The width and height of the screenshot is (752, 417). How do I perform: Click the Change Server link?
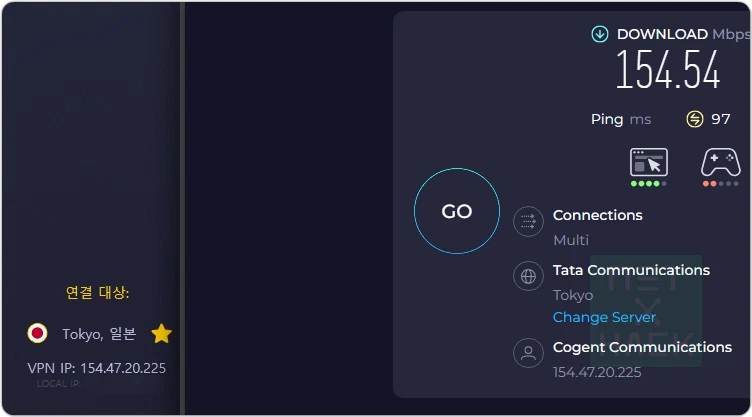[604, 318]
